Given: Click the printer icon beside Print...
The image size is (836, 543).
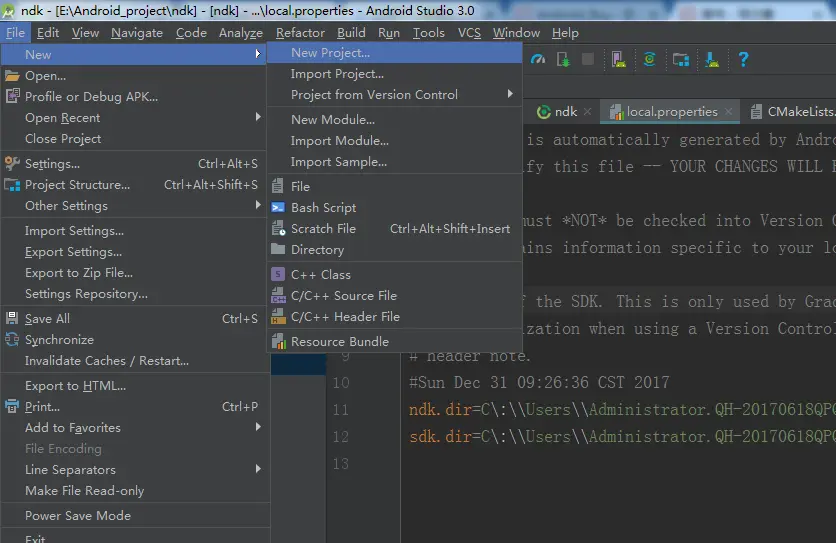Looking at the screenshot, I should (12, 406).
